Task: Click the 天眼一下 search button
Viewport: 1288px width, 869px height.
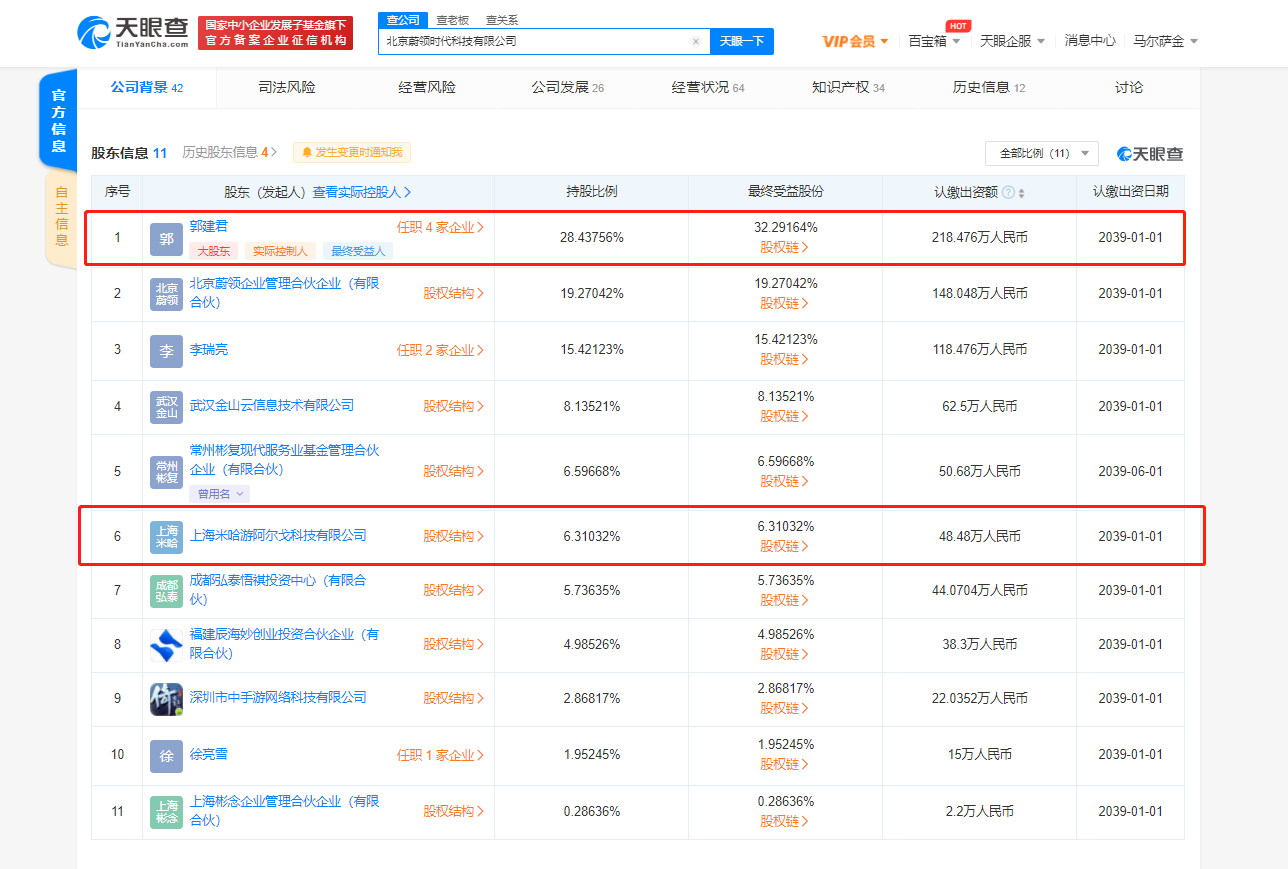Action: 742,41
